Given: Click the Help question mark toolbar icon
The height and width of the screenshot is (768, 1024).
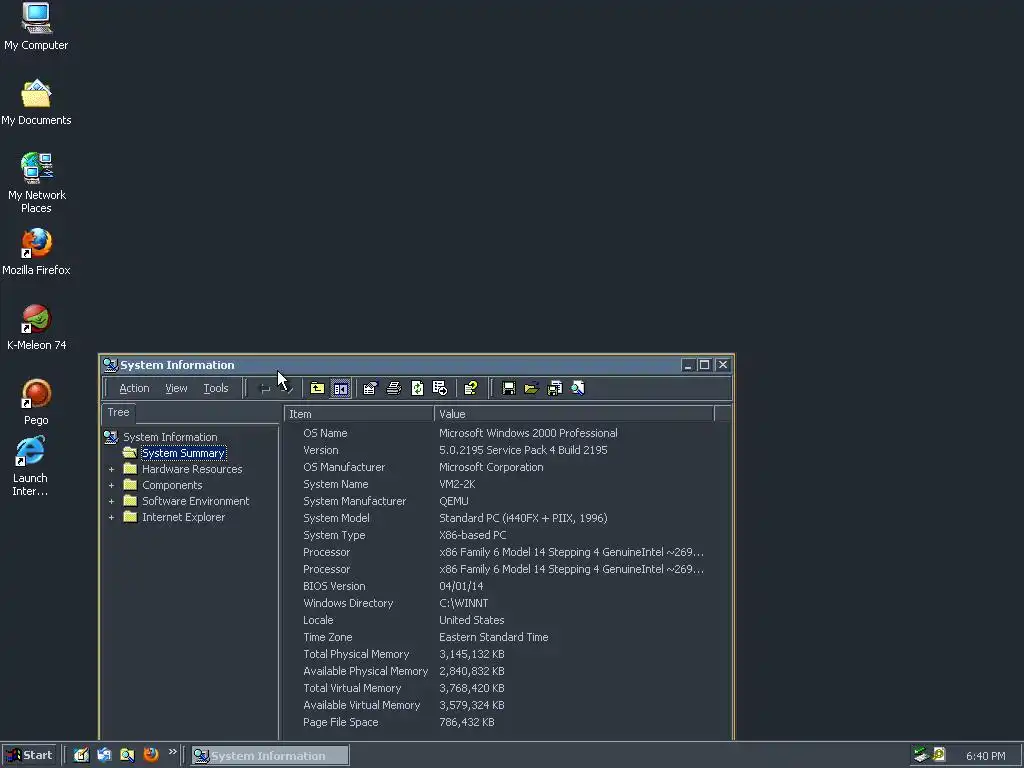Looking at the screenshot, I should [470, 389].
